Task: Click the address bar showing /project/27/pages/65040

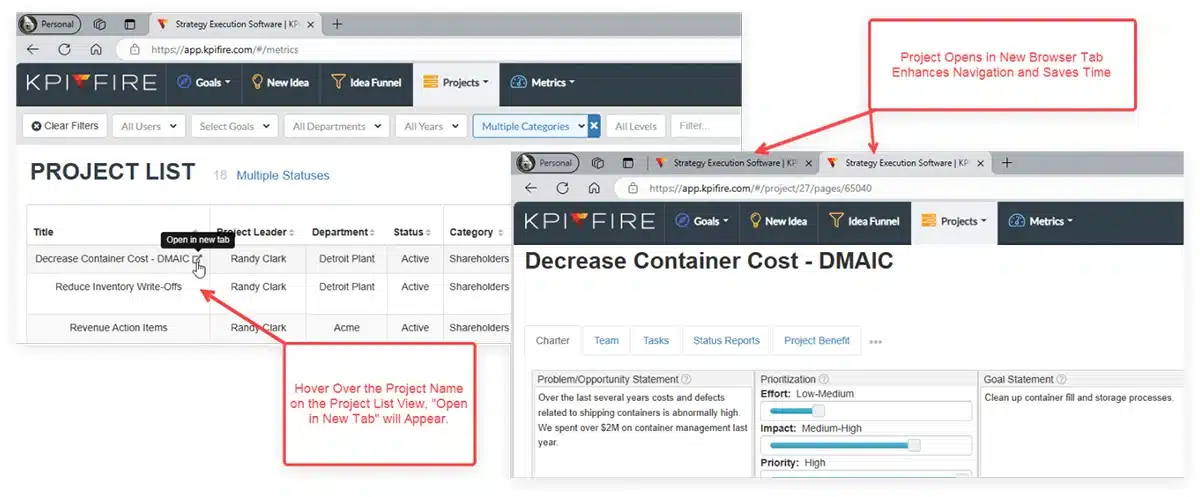Action: 900,188
